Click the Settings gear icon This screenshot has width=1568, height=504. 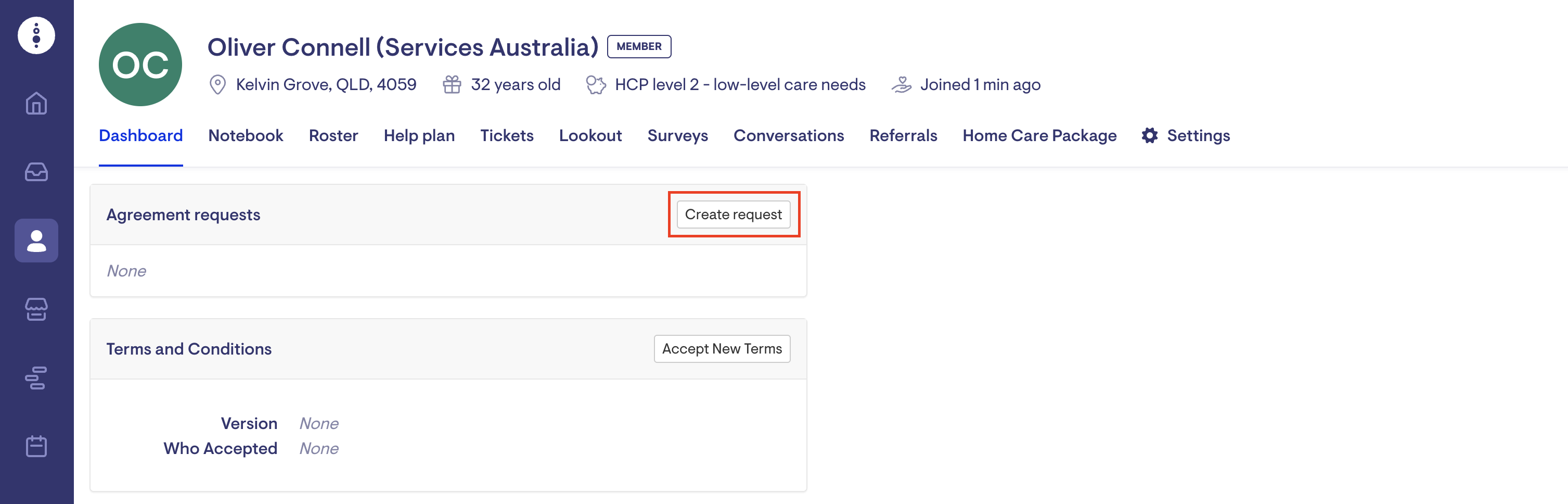1149,135
